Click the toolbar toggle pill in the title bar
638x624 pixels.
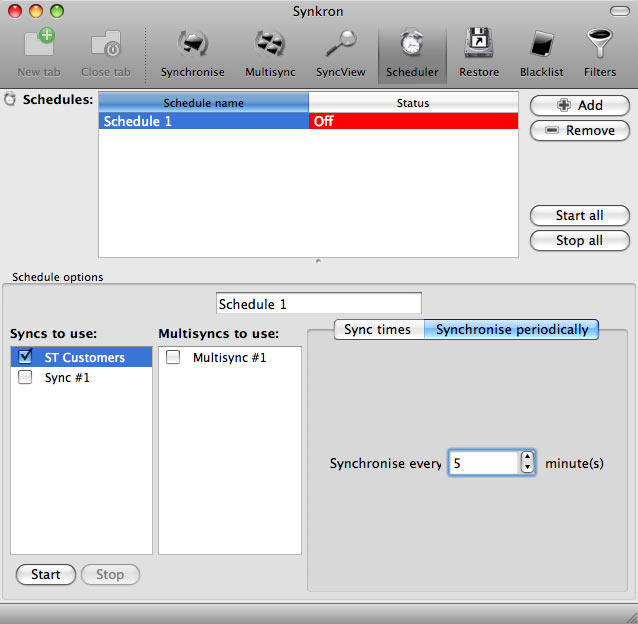click(619, 11)
